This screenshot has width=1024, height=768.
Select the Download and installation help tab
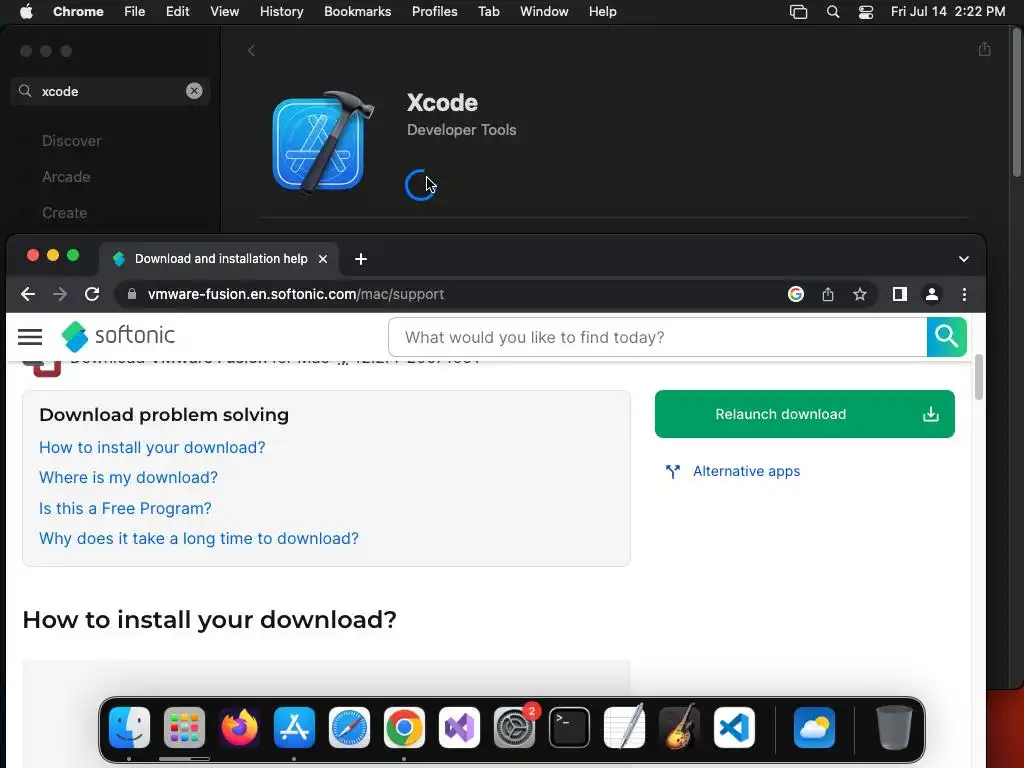219,259
